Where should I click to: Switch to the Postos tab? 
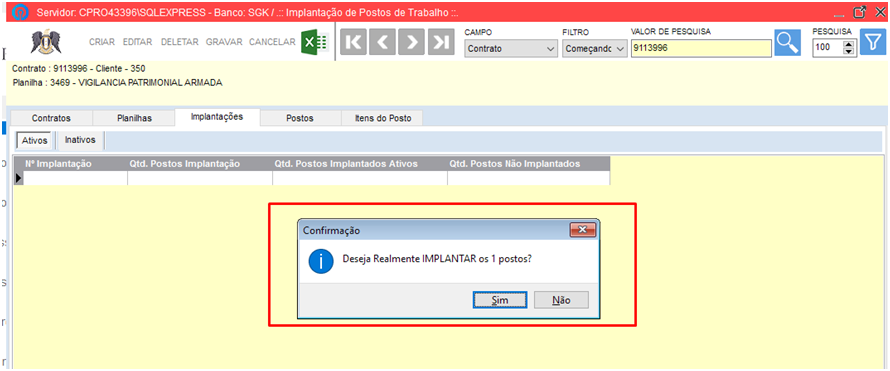click(x=300, y=118)
